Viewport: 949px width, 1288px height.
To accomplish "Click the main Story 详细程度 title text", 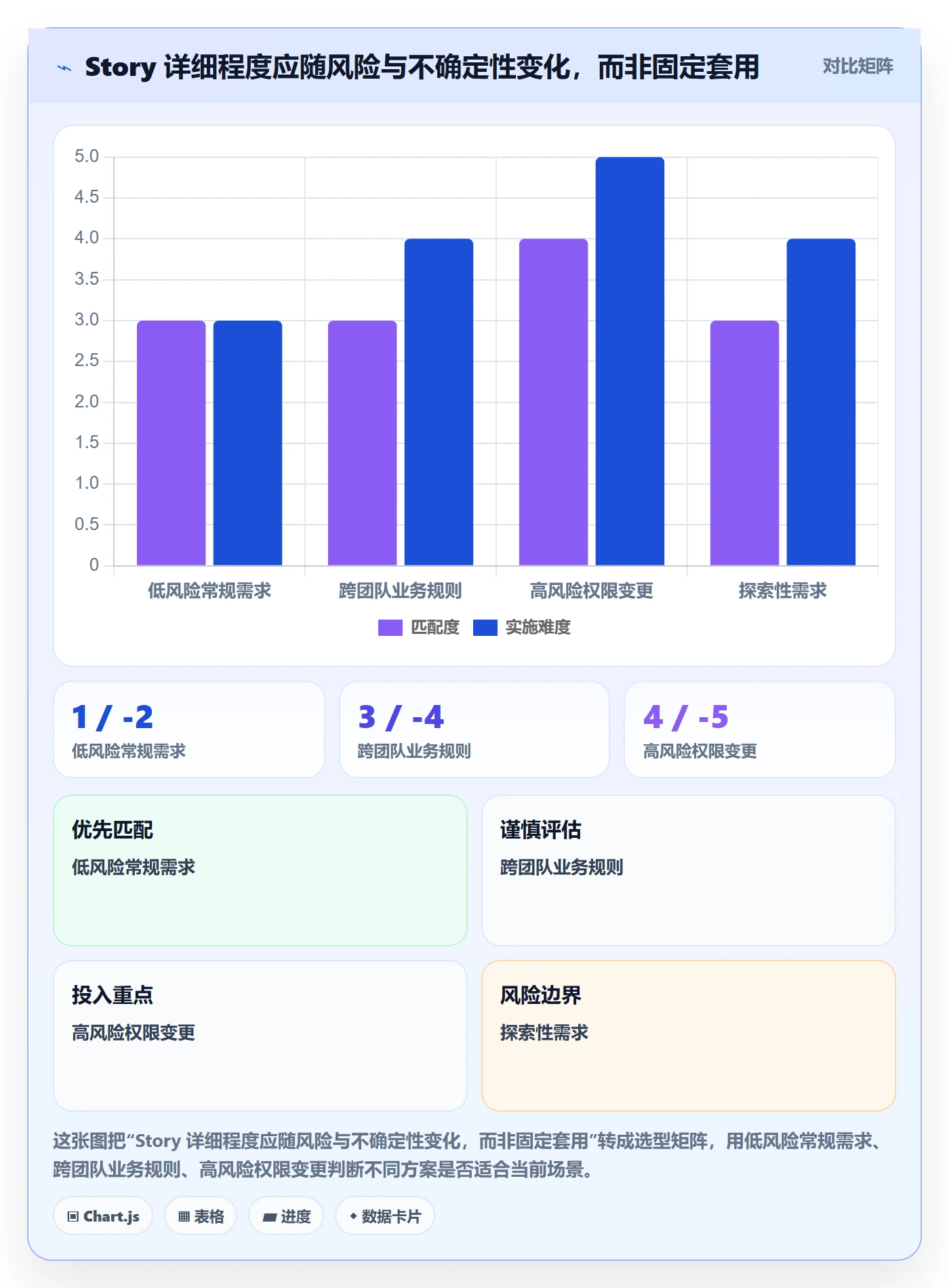I will [422, 67].
